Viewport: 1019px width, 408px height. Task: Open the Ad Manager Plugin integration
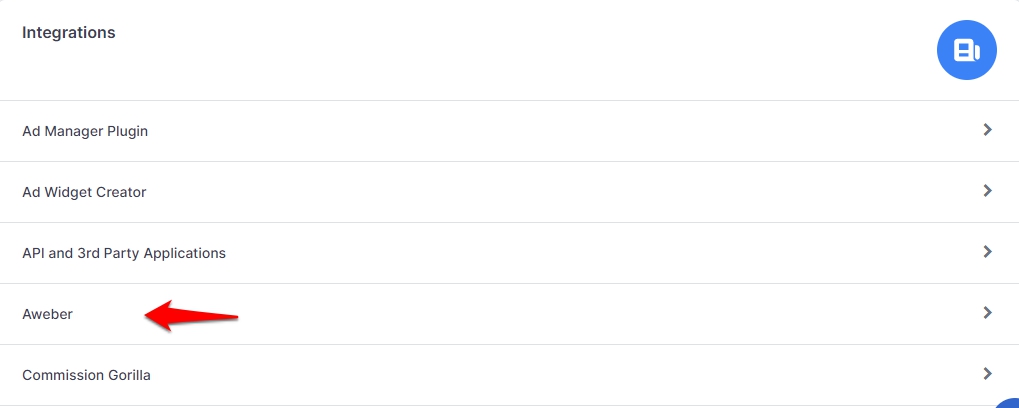coord(85,131)
